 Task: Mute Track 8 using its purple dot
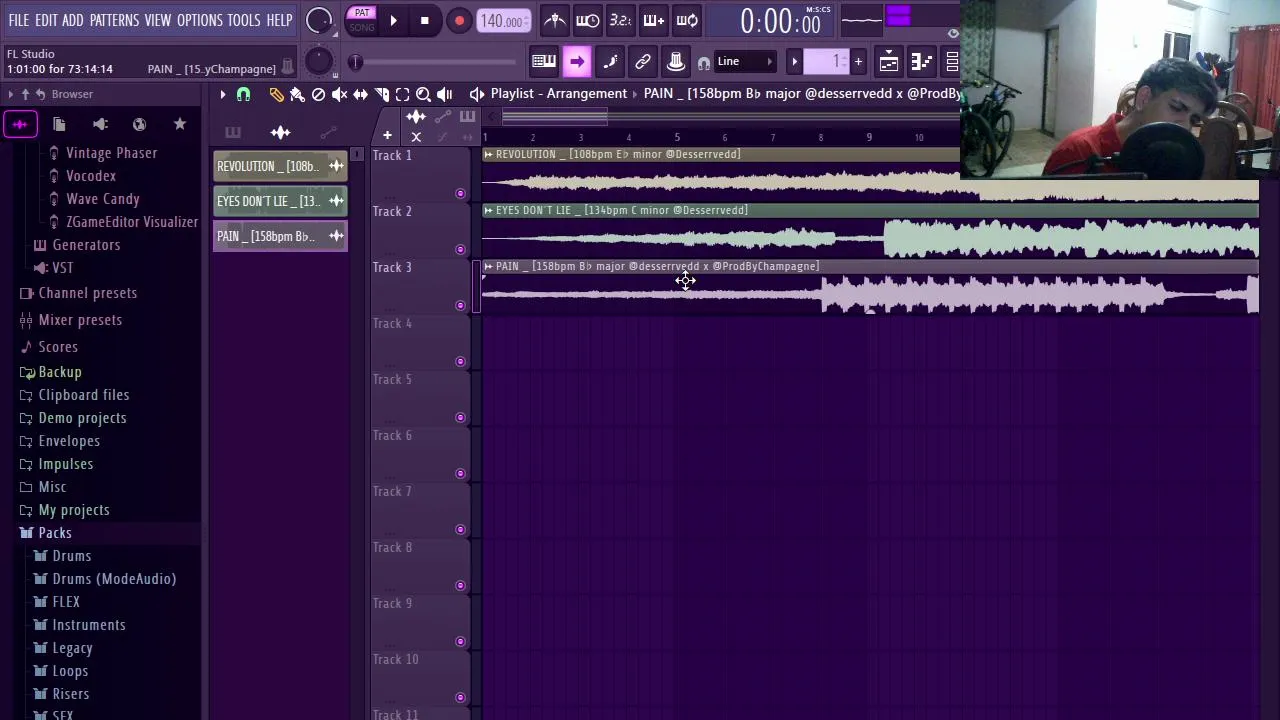[460, 585]
